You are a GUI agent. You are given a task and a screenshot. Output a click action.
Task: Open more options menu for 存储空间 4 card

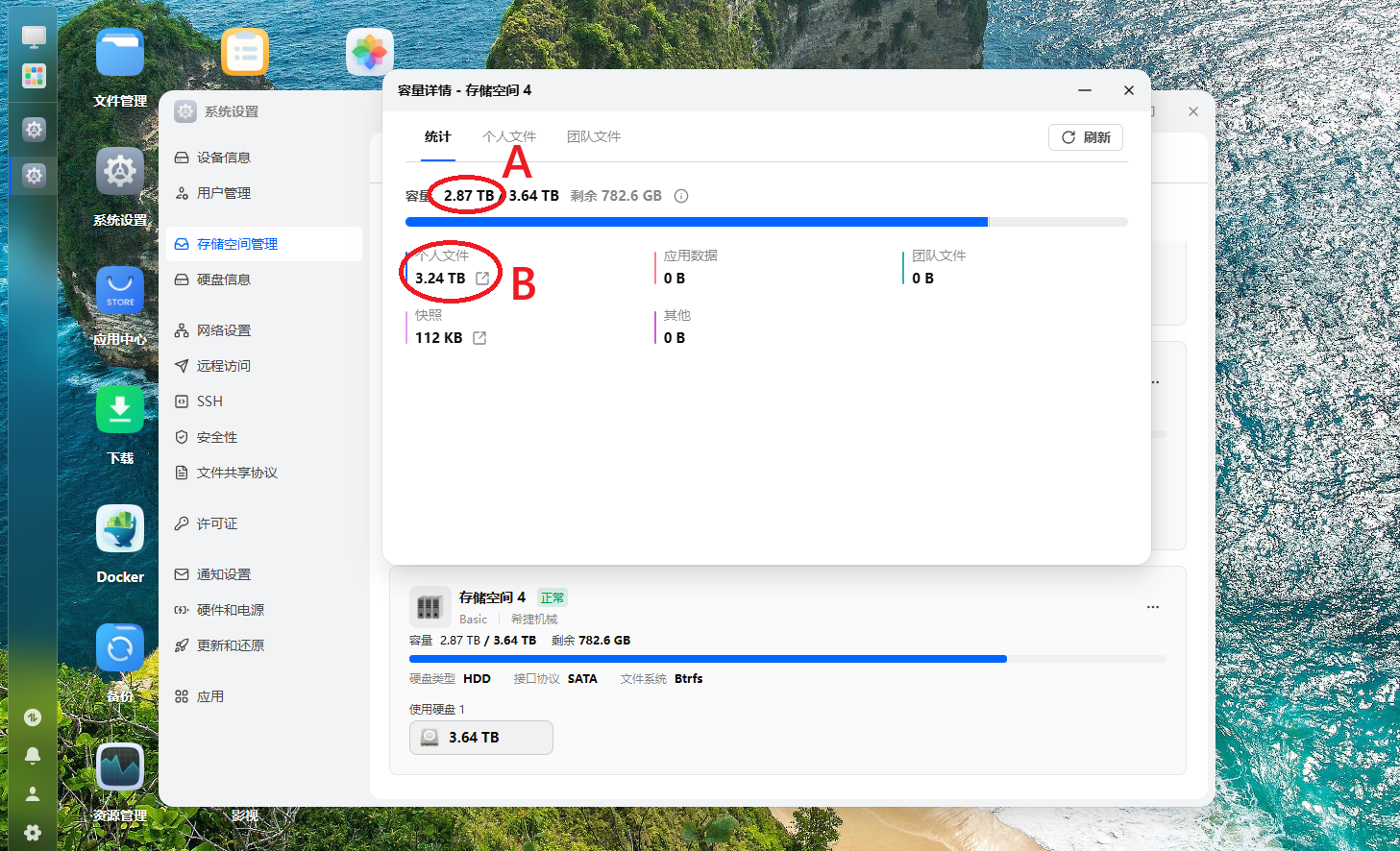tap(1153, 607)
